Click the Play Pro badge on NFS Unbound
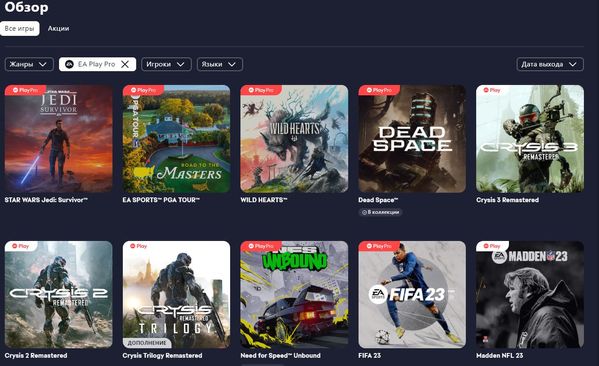 click(261, 246)
